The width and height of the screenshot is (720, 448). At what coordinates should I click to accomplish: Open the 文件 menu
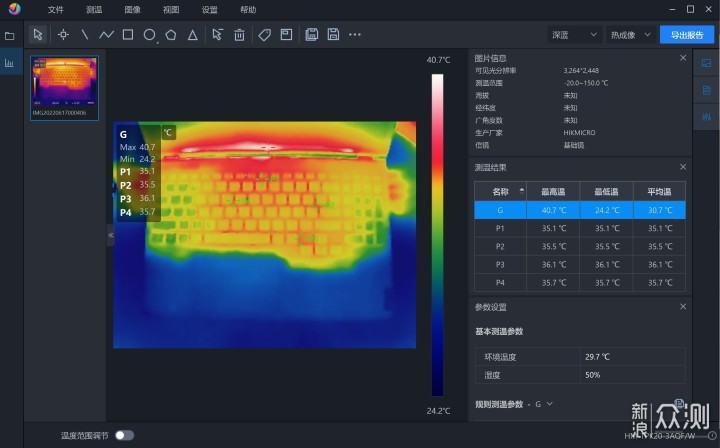coord(56,10)
